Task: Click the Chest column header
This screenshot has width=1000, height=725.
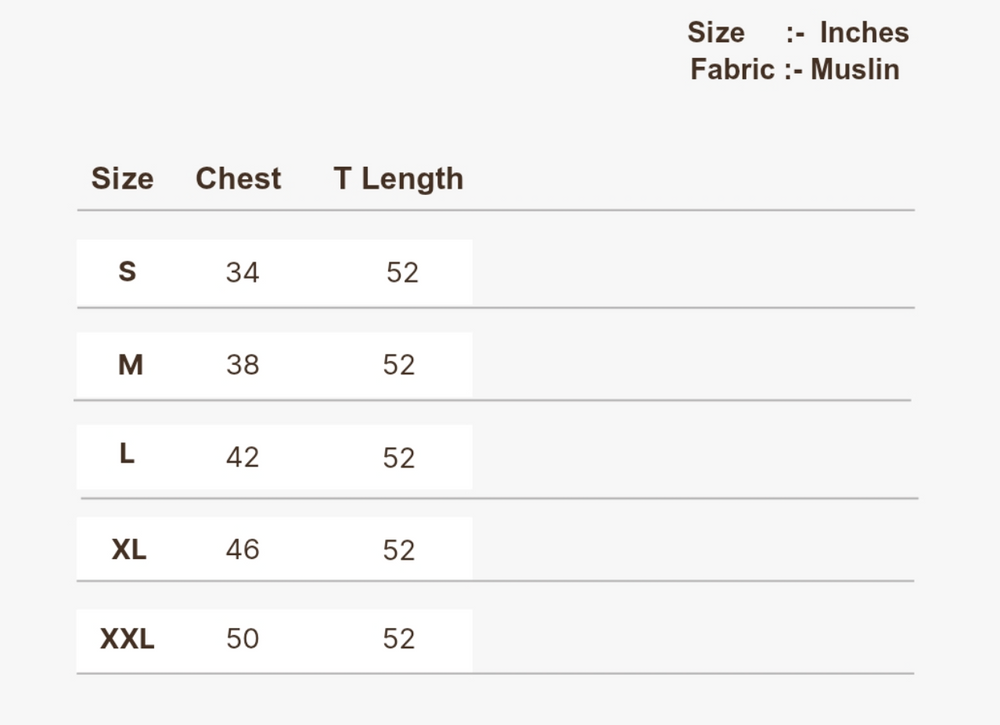Action: click(x=238, y=179)
